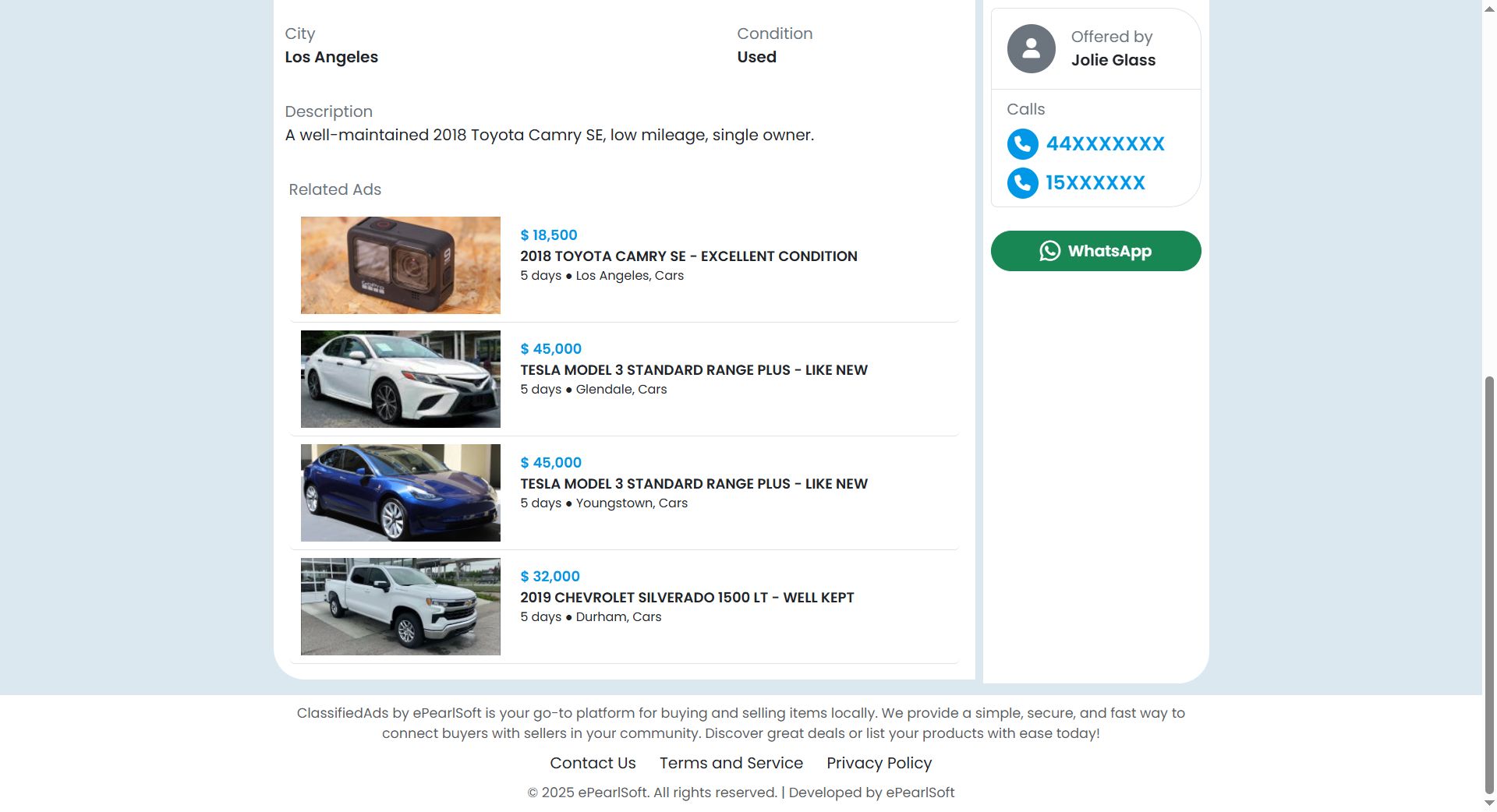
Task: Click the white Camry car thumbnail
Action: [x=401, y=379]
